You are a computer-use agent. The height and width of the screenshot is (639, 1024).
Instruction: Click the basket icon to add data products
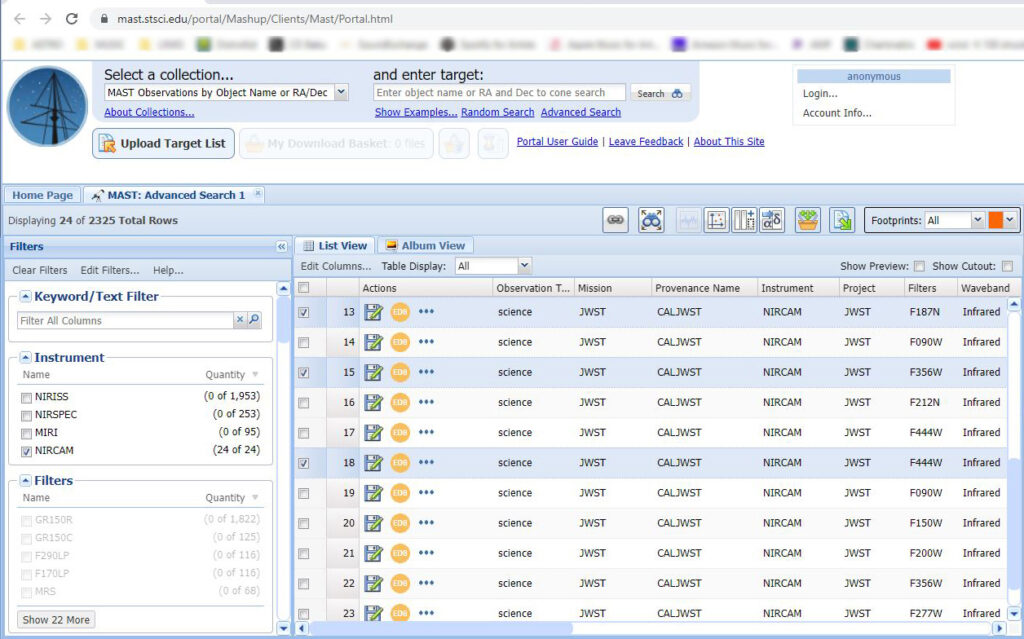[807, 220]
